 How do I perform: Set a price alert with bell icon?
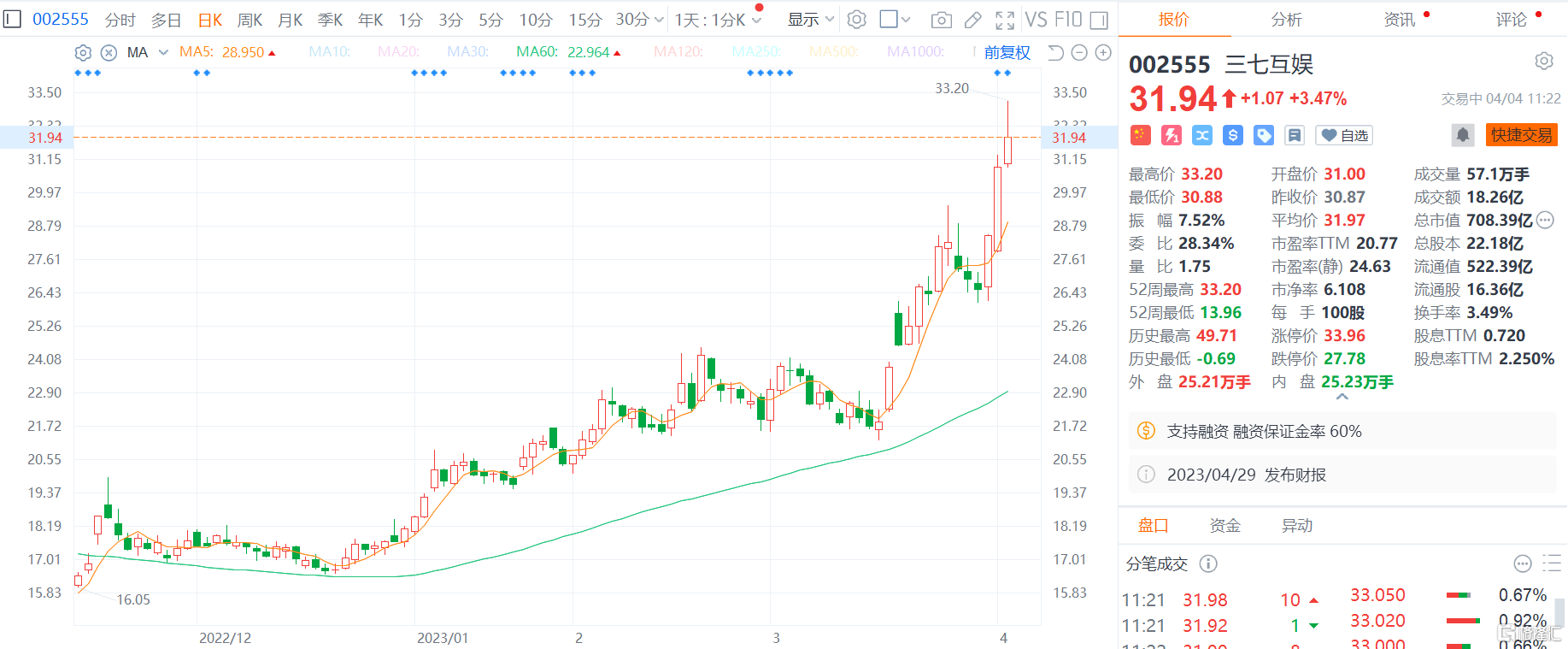click(1463, 135)
